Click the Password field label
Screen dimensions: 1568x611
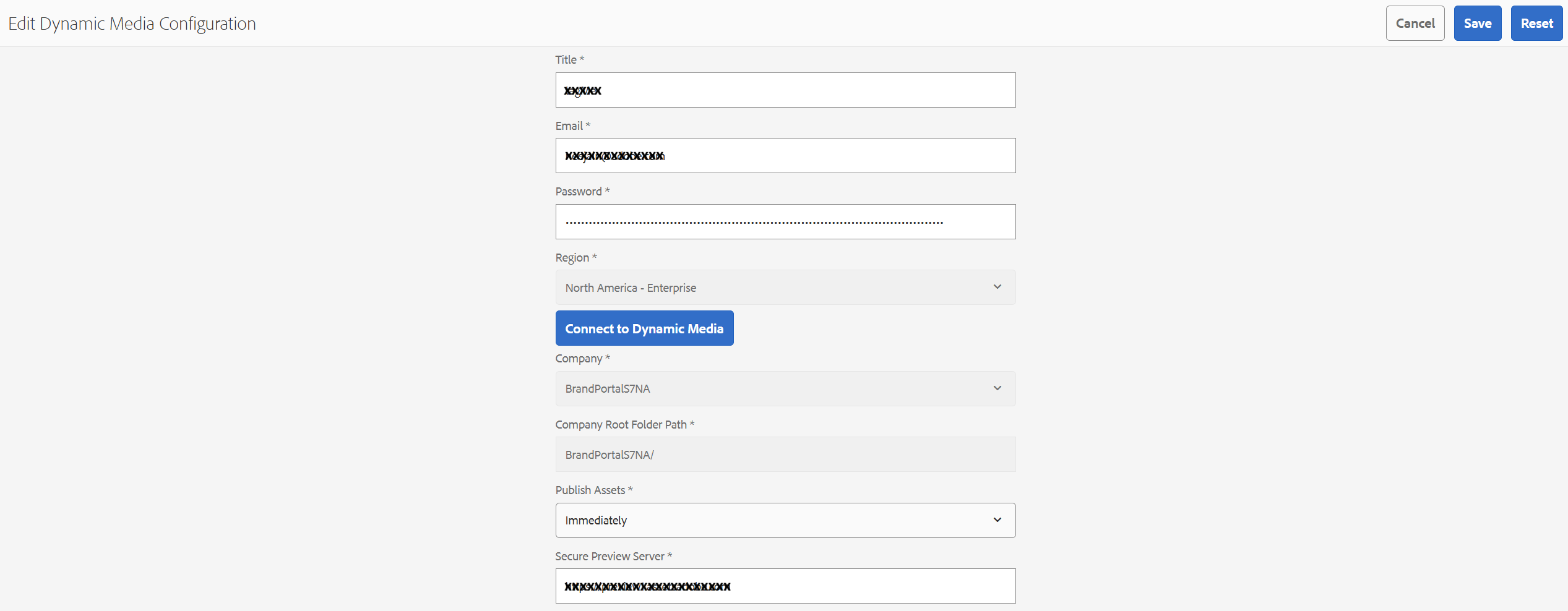tap(578, 192)
